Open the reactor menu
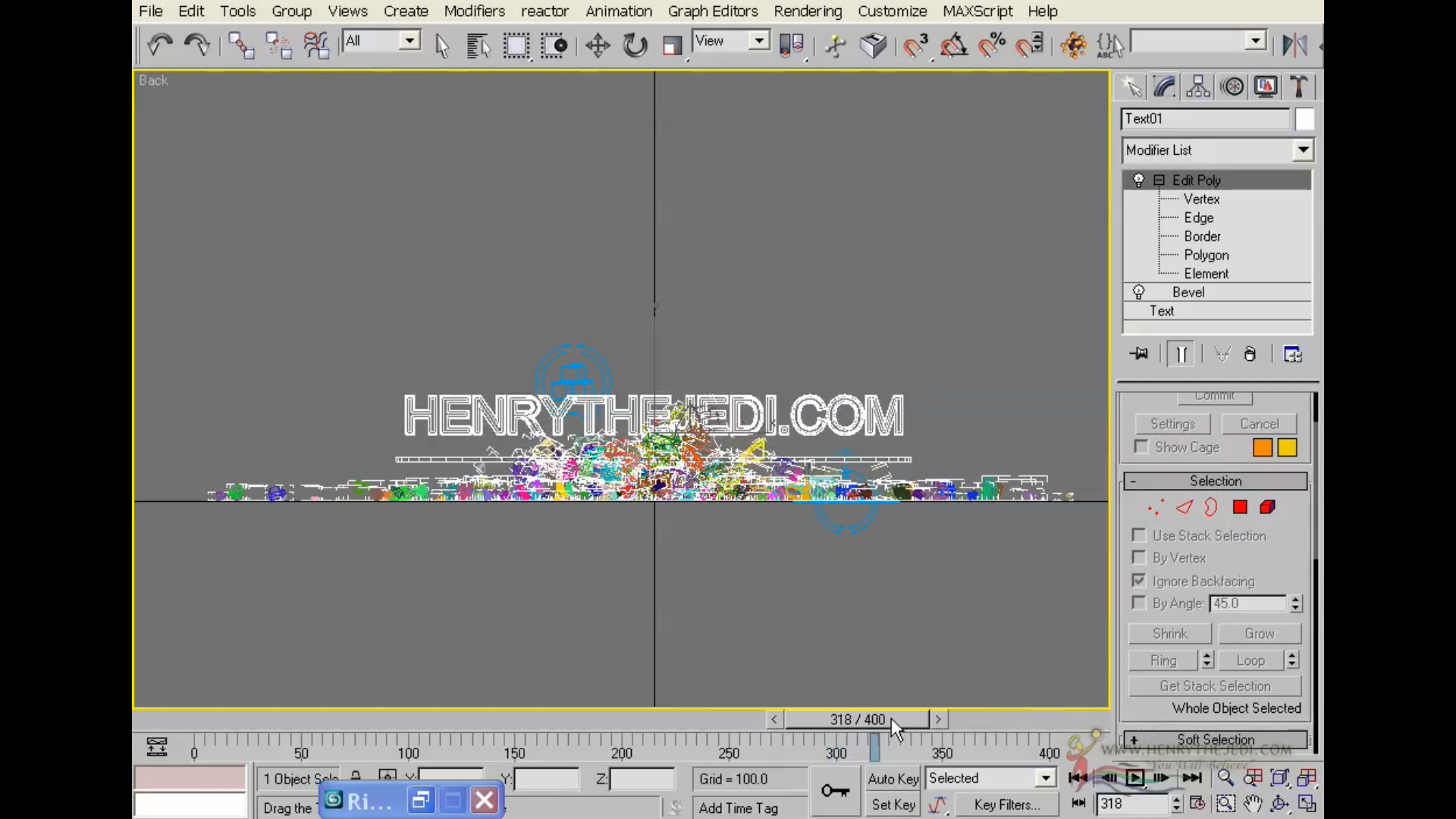 click(544, 11)
